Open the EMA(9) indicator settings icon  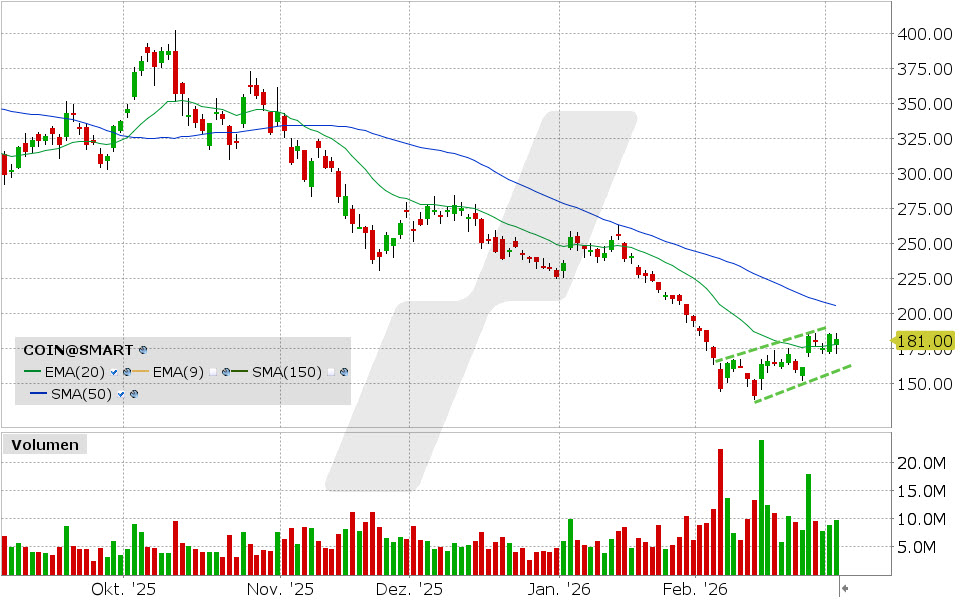(x=227, y=372)
